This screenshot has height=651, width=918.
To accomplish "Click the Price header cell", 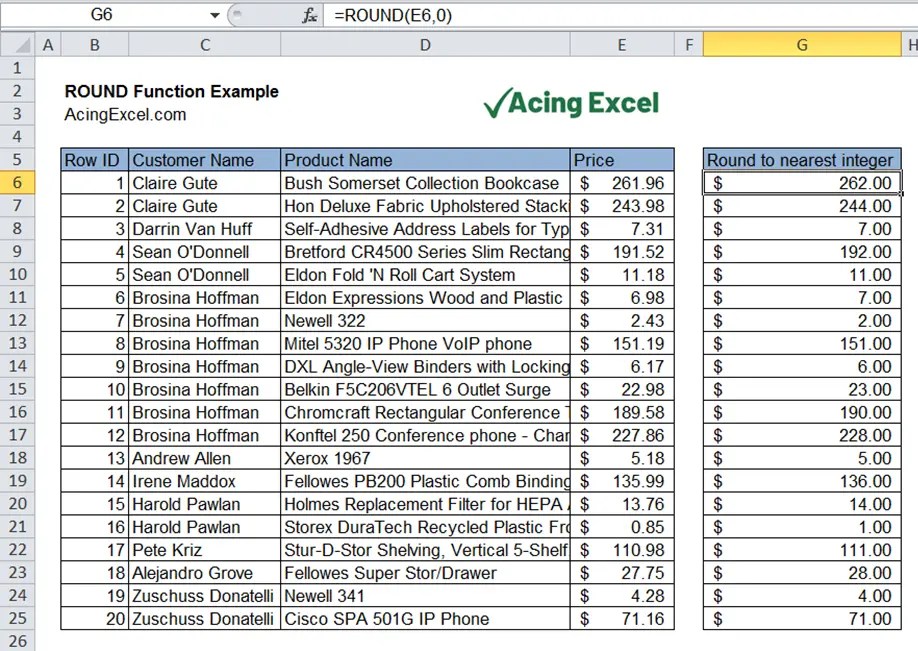I will pos(622,160).
